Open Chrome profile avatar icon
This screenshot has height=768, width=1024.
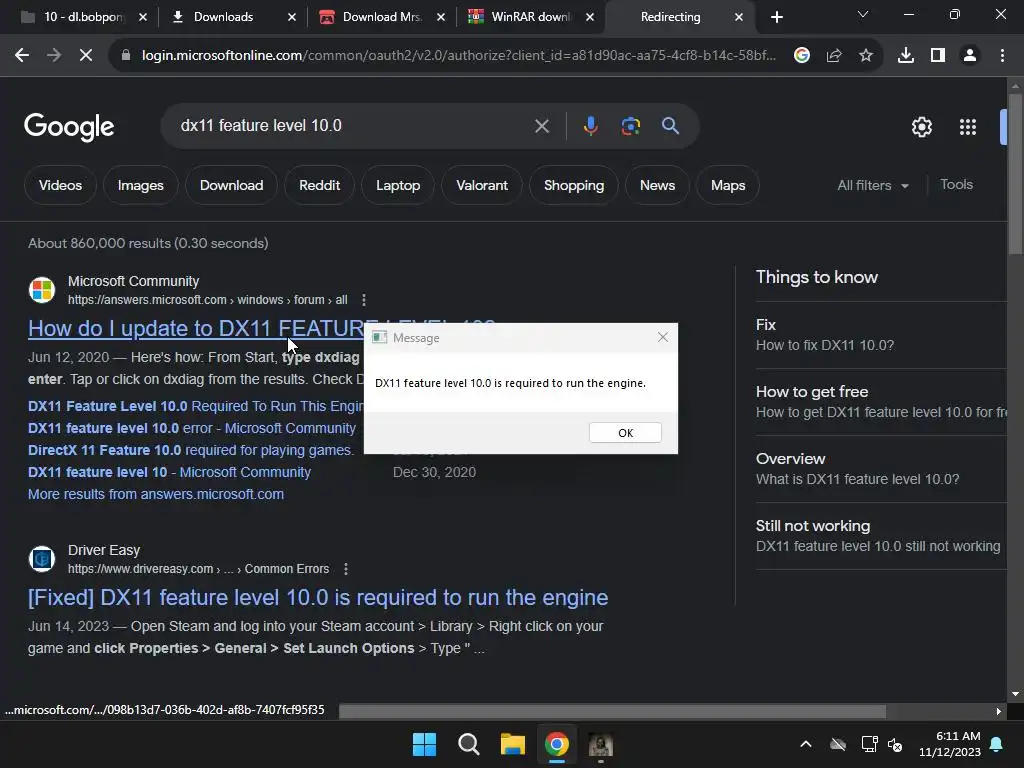pyautogui.click(x=970, y=56)
